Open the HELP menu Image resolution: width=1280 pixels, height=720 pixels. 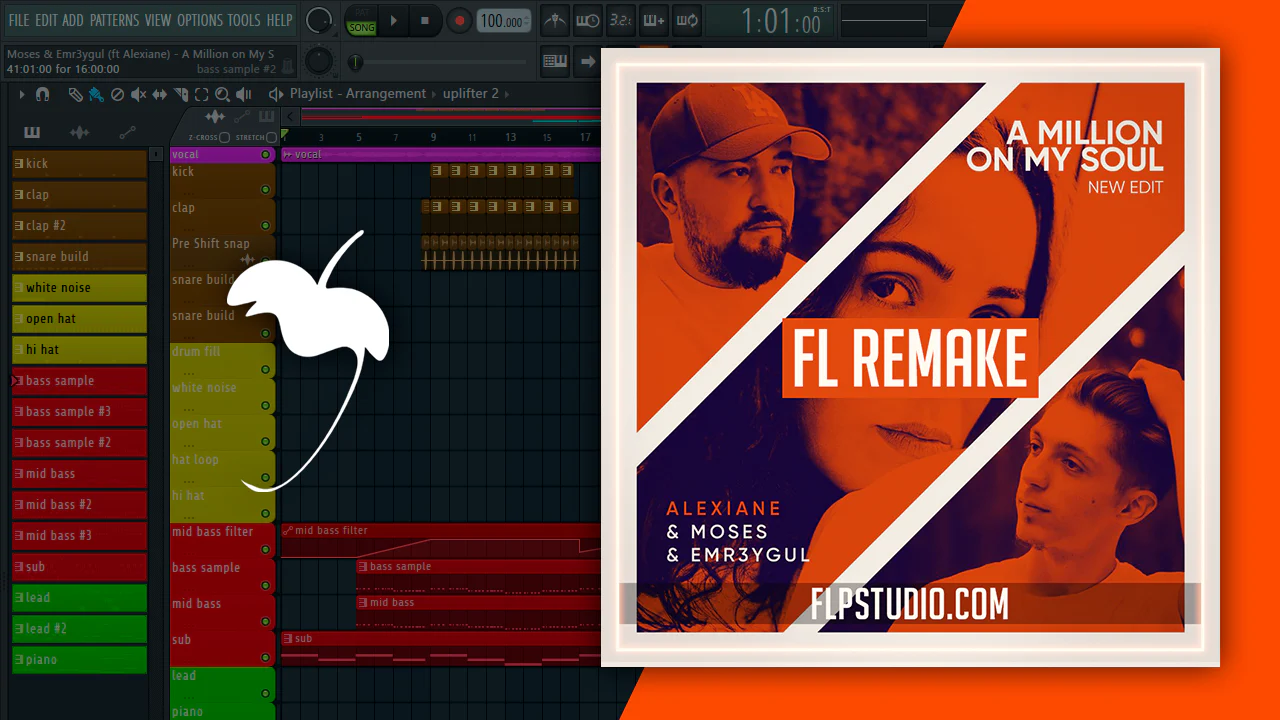pyautogui.click(x=279, y=20)
